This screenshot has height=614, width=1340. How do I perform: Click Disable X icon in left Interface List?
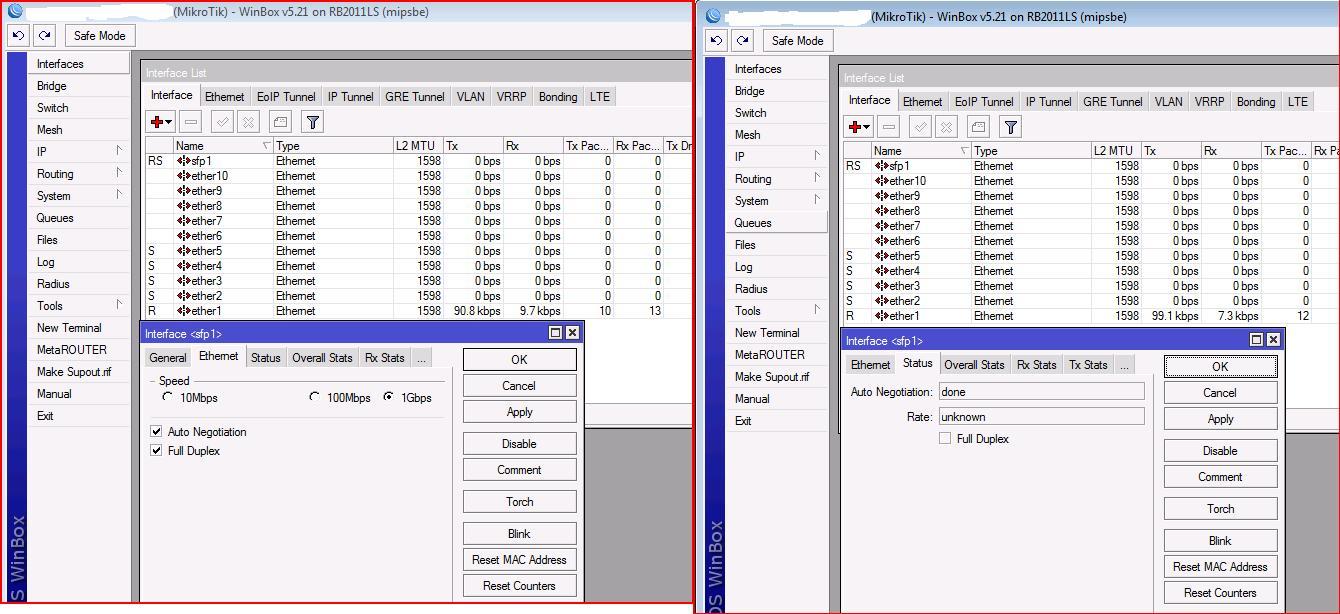click(248, 122)
